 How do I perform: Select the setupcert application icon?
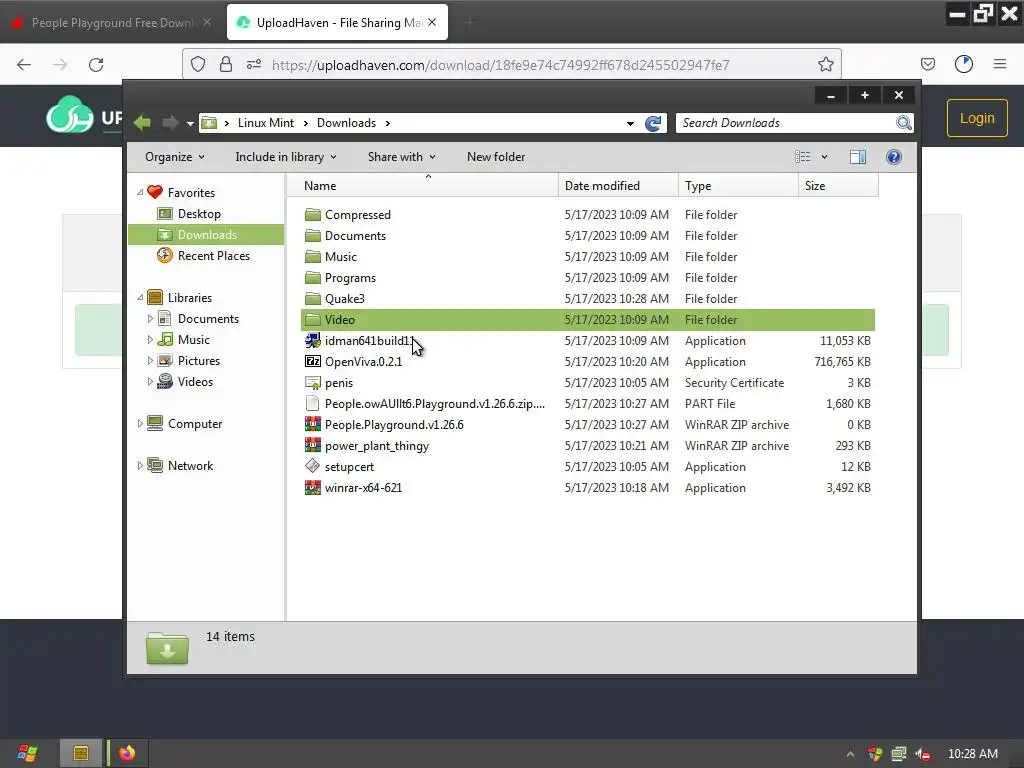coord(313,466)
